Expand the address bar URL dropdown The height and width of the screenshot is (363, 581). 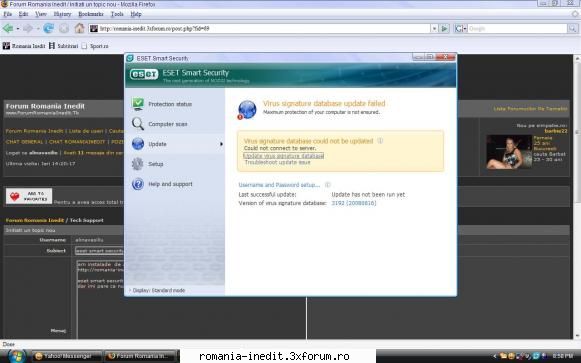pos(434,29)
